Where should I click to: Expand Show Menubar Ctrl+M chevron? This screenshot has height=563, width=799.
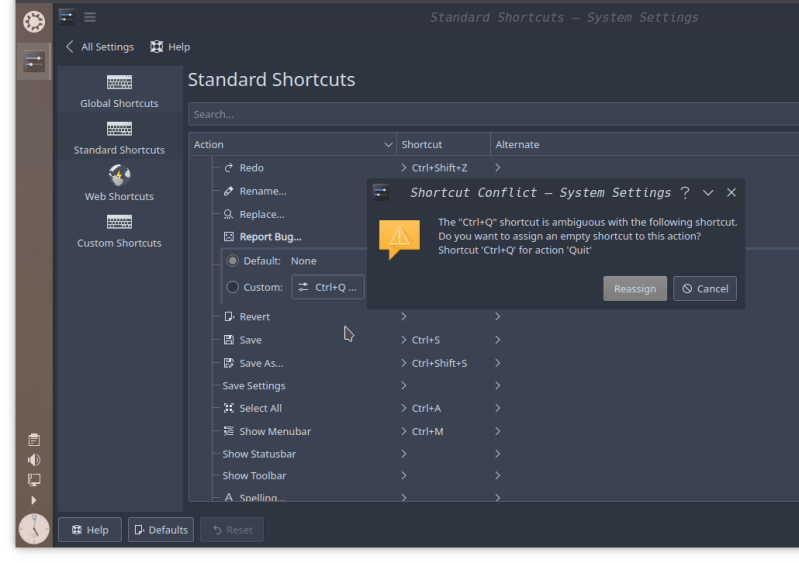[x=404, y=432]
